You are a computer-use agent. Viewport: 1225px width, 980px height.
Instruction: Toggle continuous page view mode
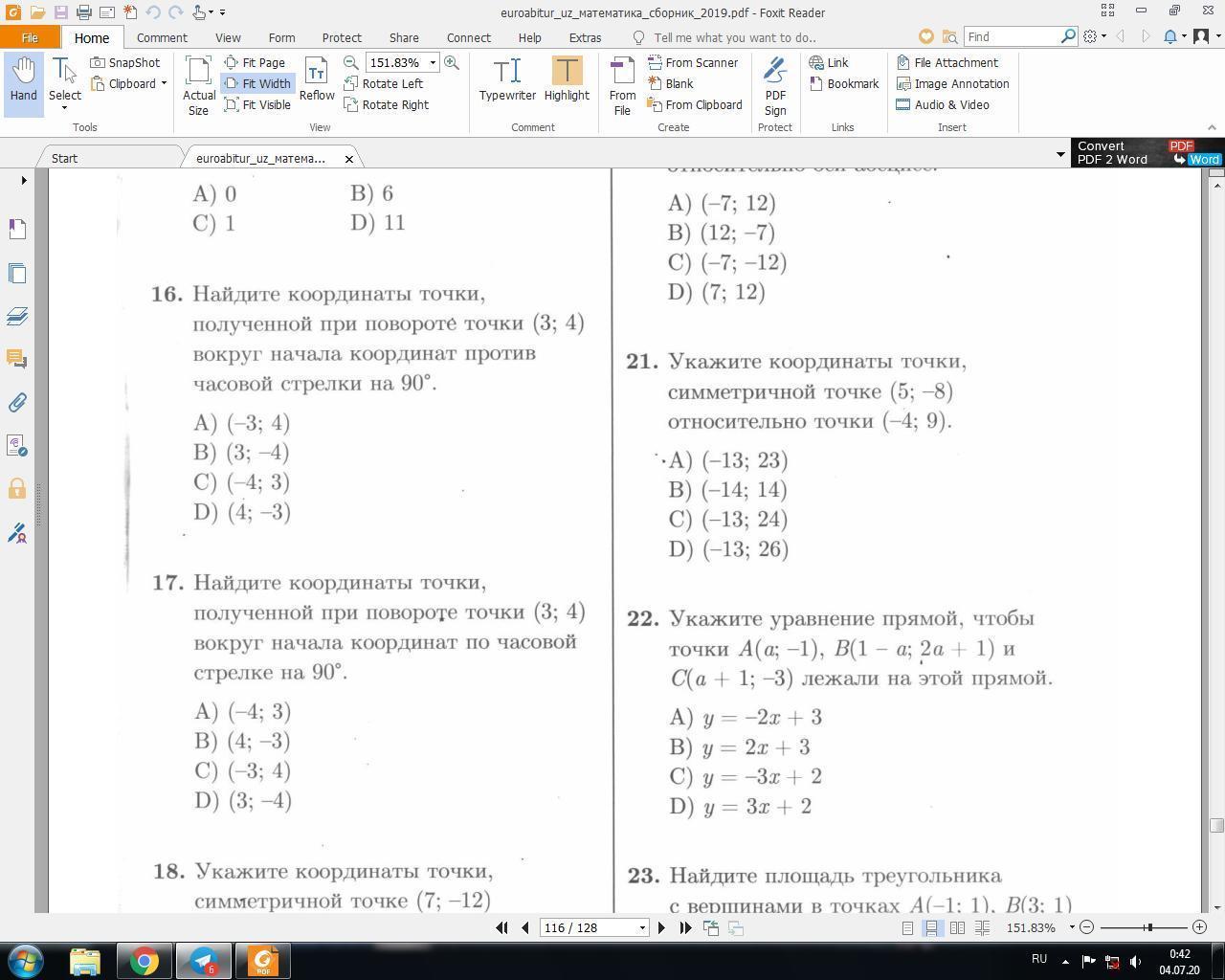931,927
